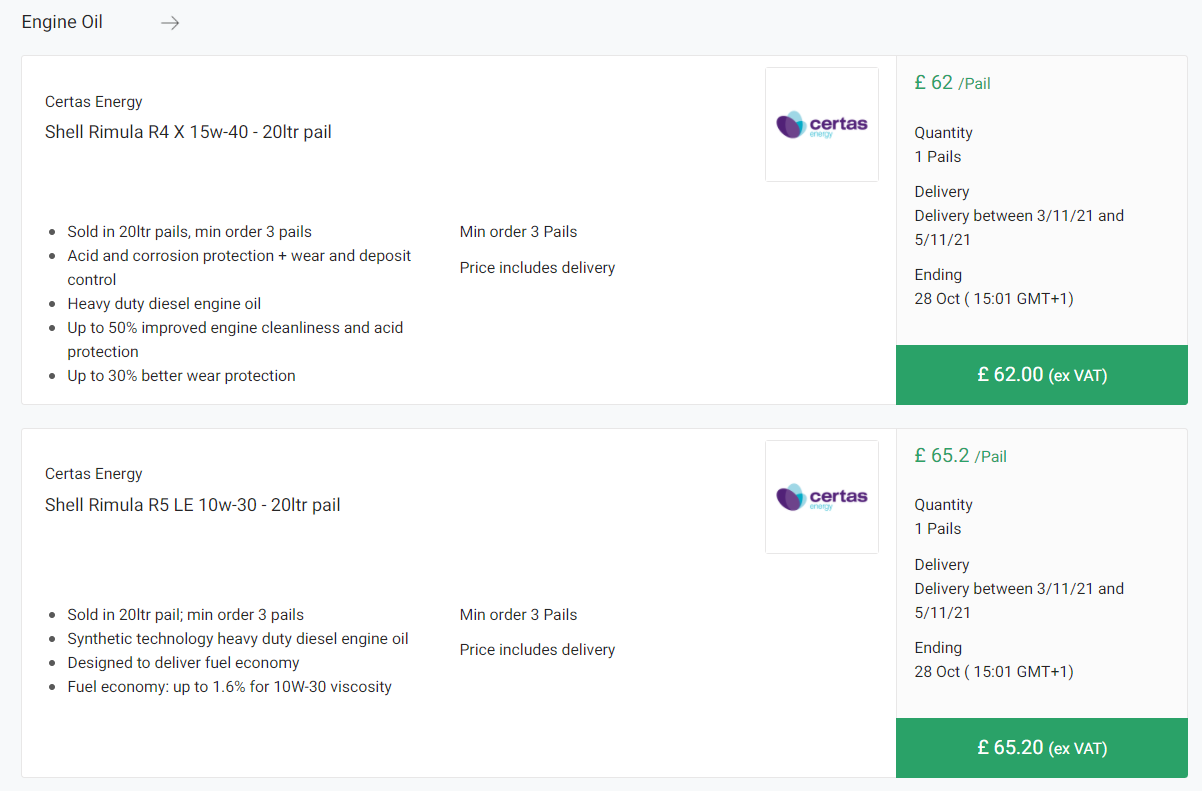The image size is (1202, 791).
Task: Click Certas logo on Rimula R5 listing
Action: tap(822, 497)
